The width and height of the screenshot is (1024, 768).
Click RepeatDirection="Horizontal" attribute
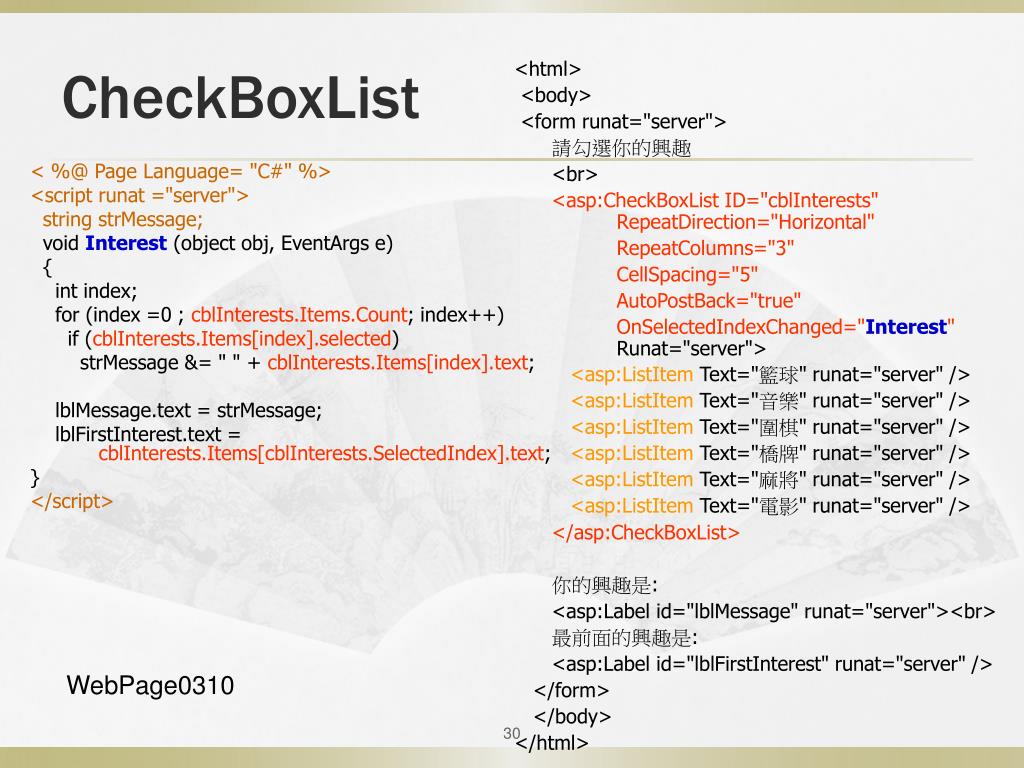coord(745,222)
